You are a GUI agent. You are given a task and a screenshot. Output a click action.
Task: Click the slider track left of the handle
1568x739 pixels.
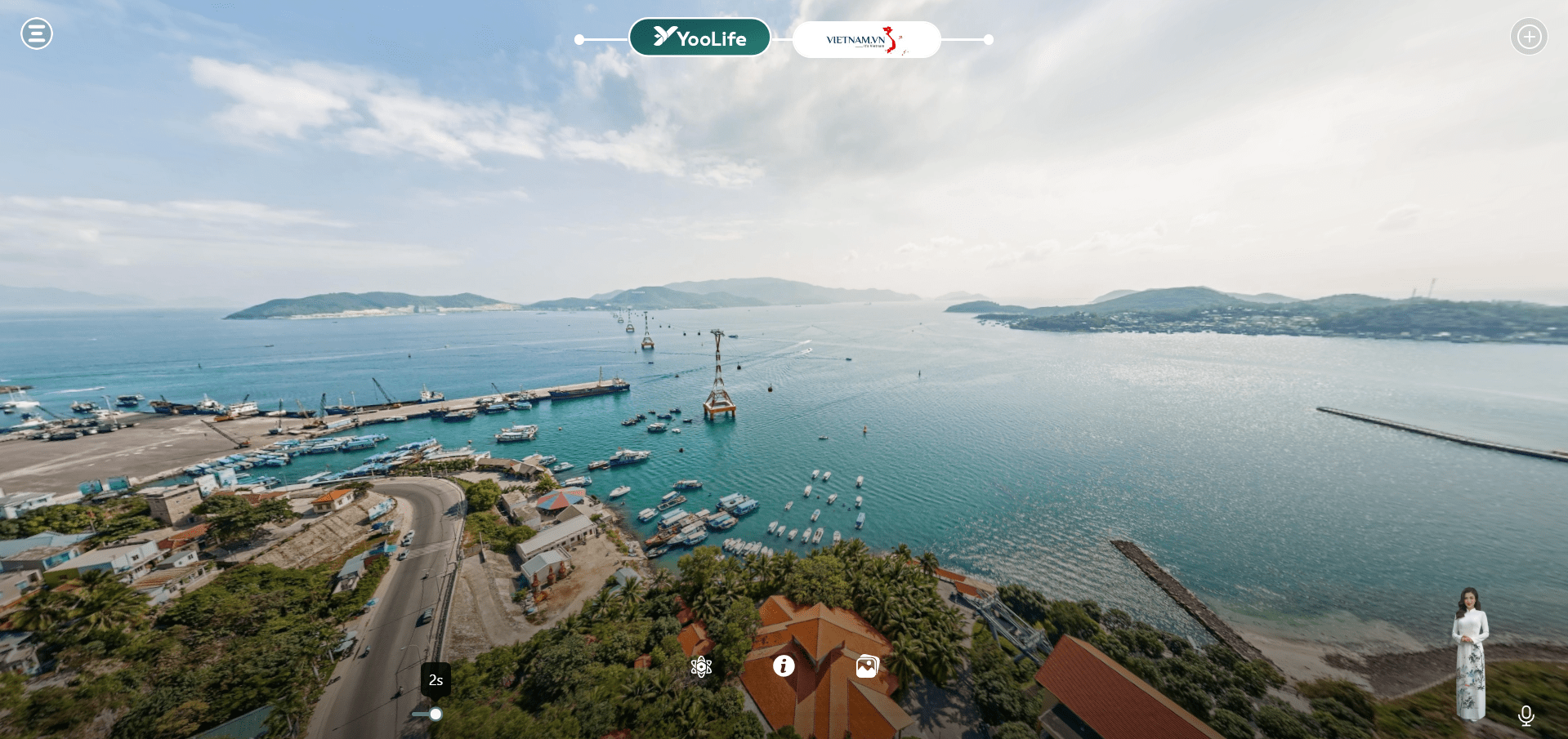point(419,715)
